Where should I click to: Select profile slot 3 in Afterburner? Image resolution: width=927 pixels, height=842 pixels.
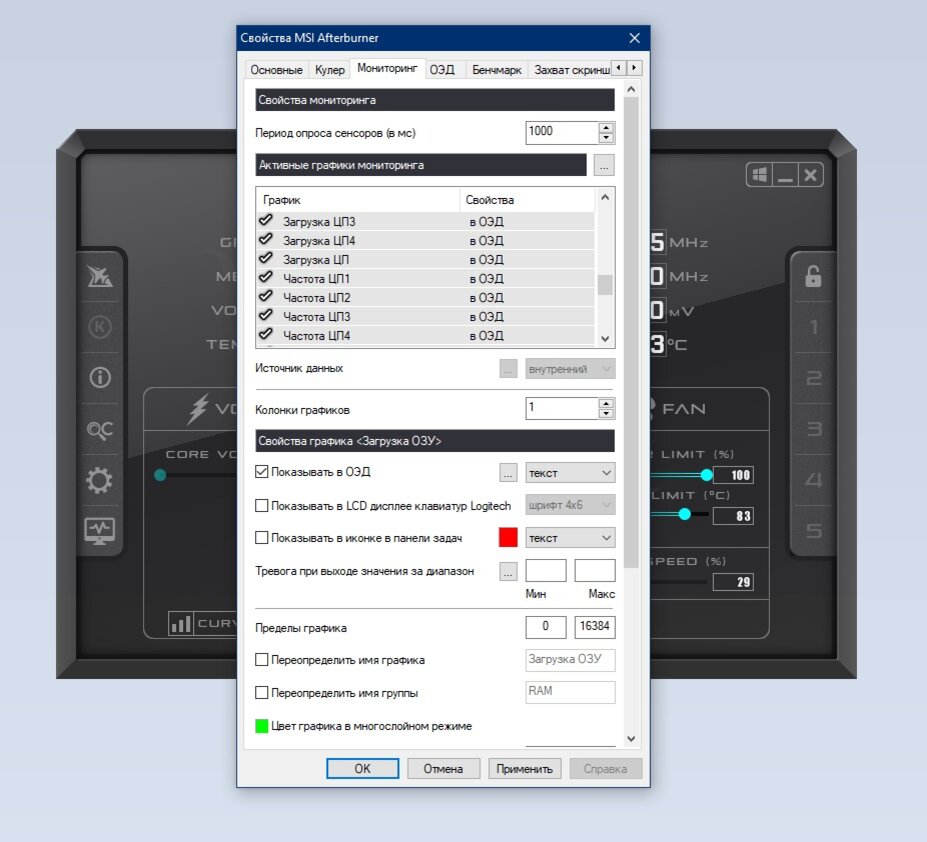tap(813, 429)
